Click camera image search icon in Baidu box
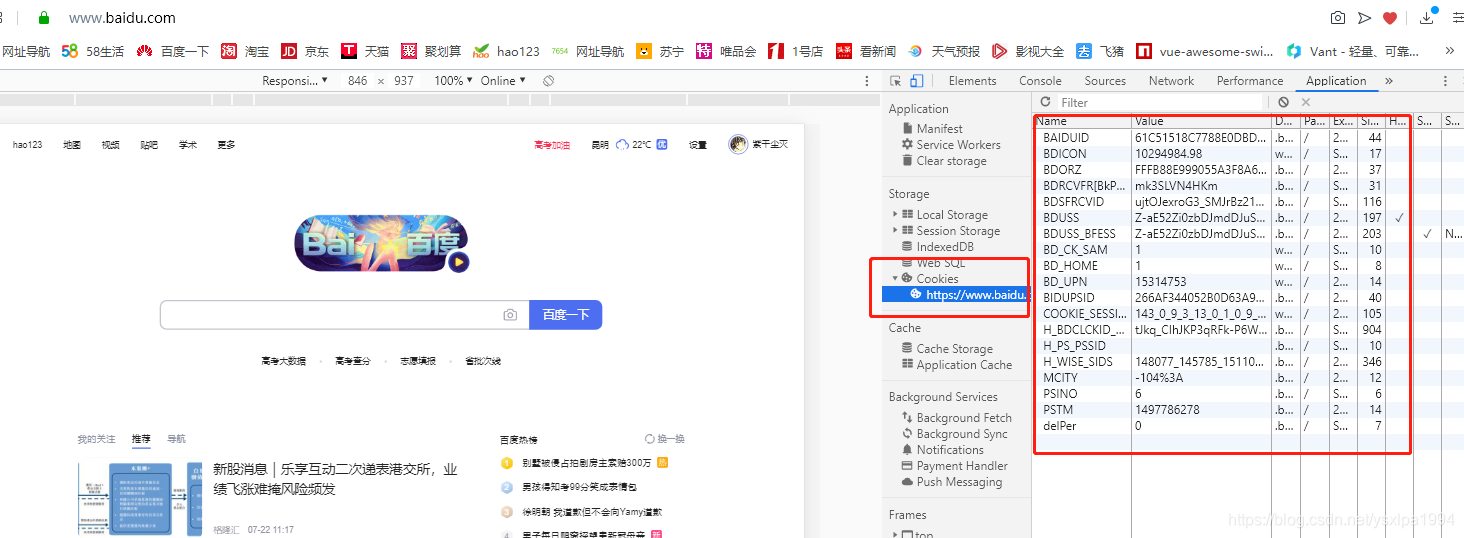The height and width of the screenshot is (538, 1464). pos(510,315)
